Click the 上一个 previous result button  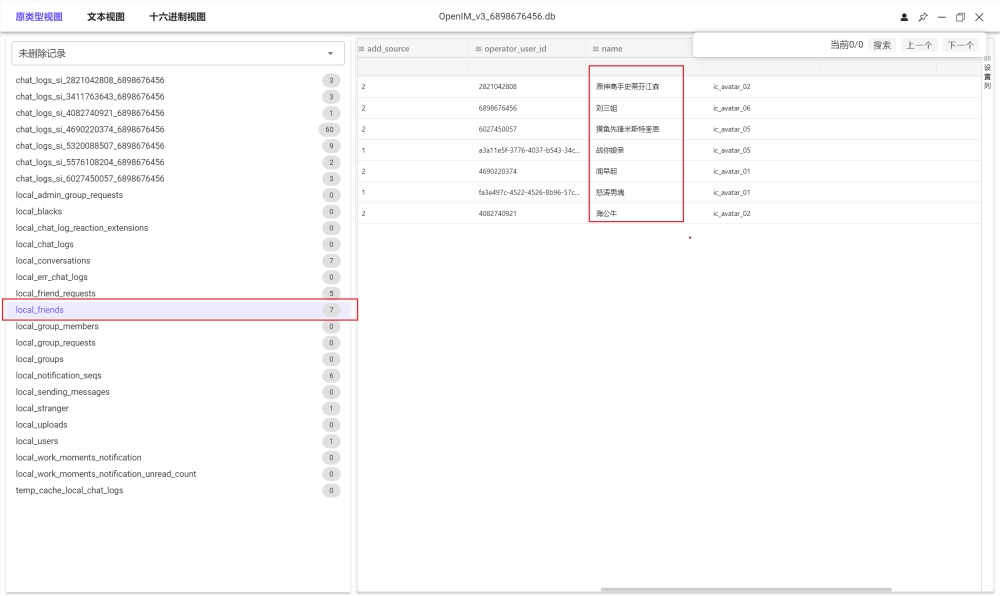918,45
